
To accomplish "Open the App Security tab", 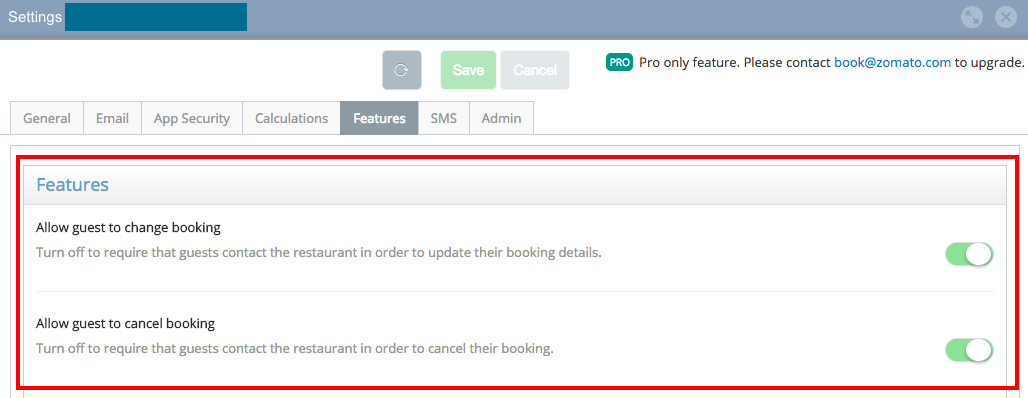I will 192,119.
